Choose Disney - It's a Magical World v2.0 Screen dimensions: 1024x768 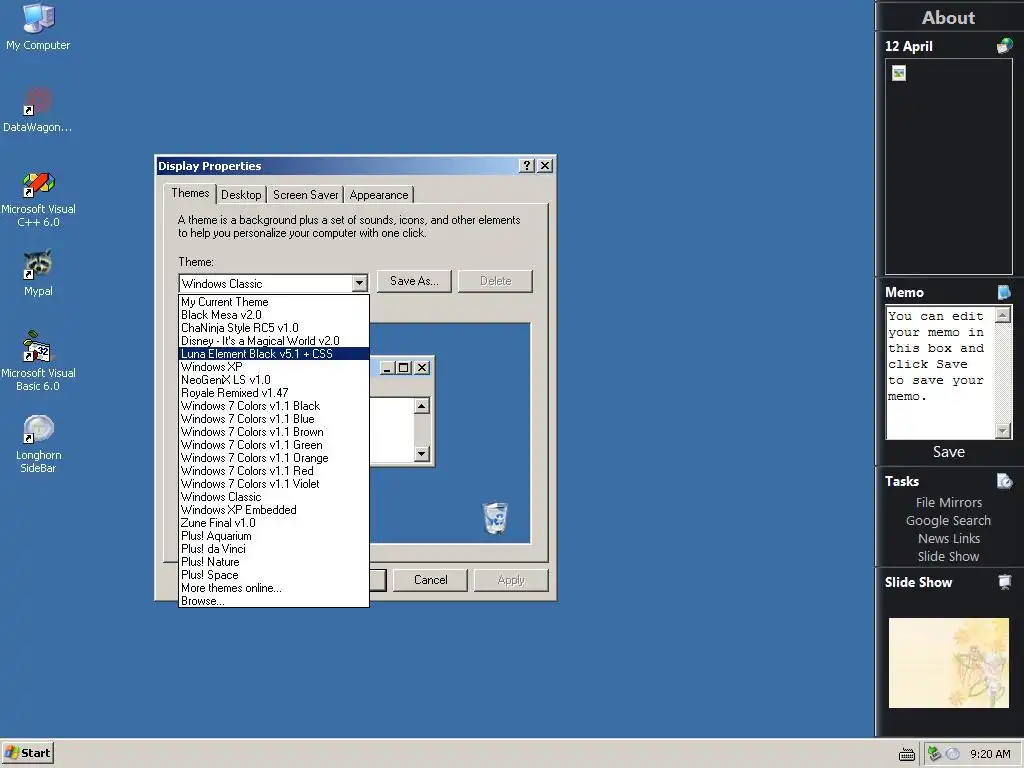[x=274, y=341]
